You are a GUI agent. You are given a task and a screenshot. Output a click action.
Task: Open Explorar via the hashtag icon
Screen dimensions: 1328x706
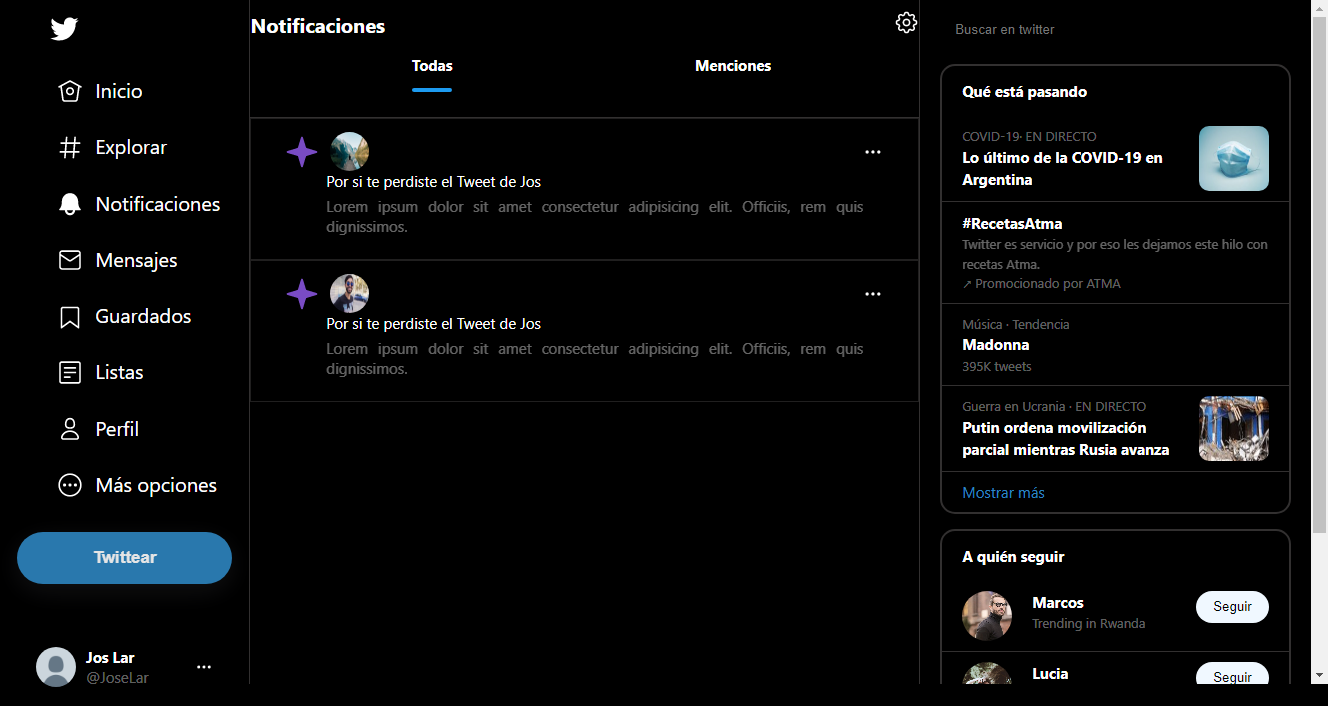[x=69, y=147]
